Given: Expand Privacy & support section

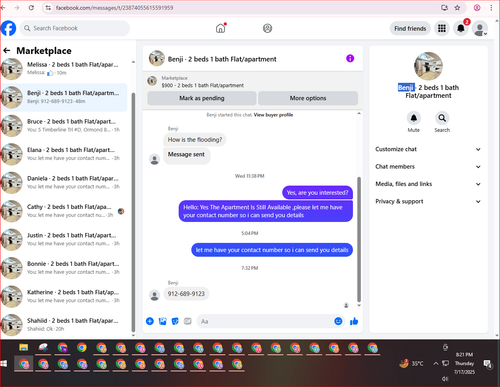Looking at the screenshot, I should 428,201.
